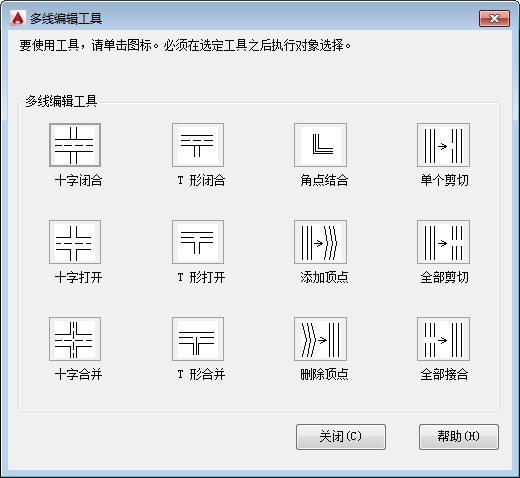
Task: Click the AutoCAD logo in title bar
Action: [x=17, y=18]
